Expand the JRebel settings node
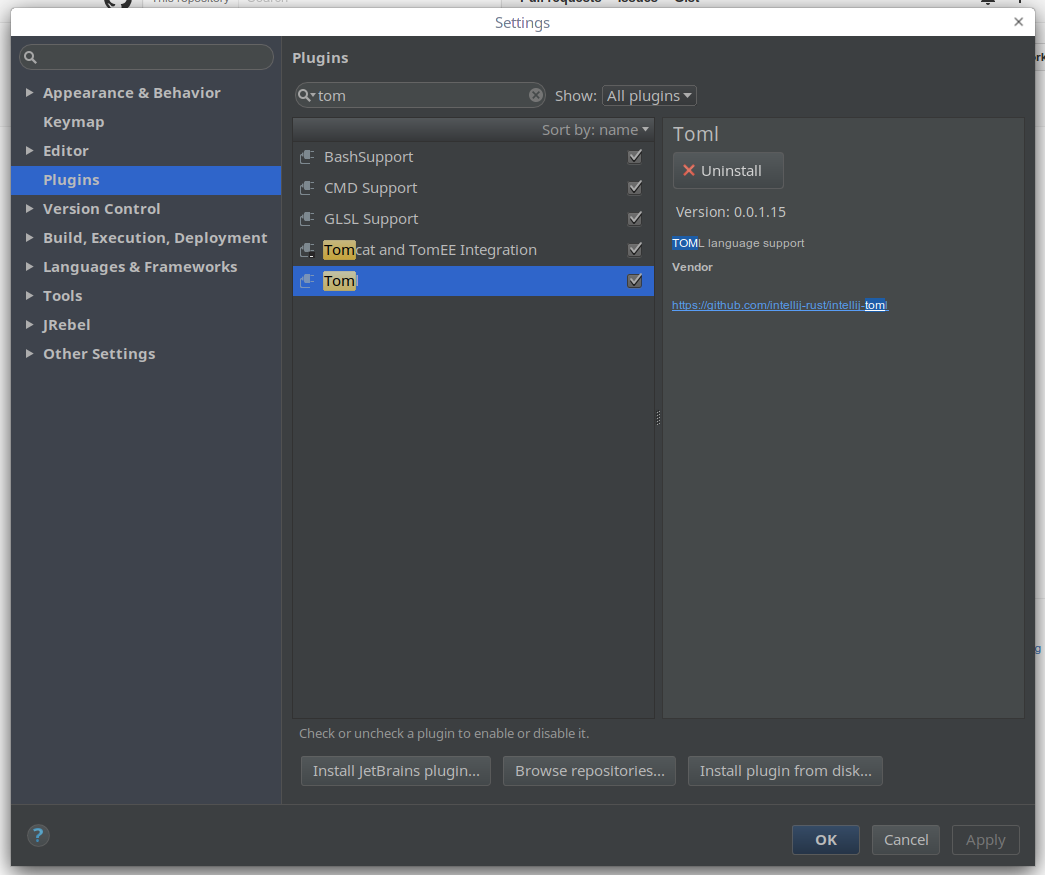This screenshot has height=875, width=1045. pyautogui.click(x=29, y=325)
